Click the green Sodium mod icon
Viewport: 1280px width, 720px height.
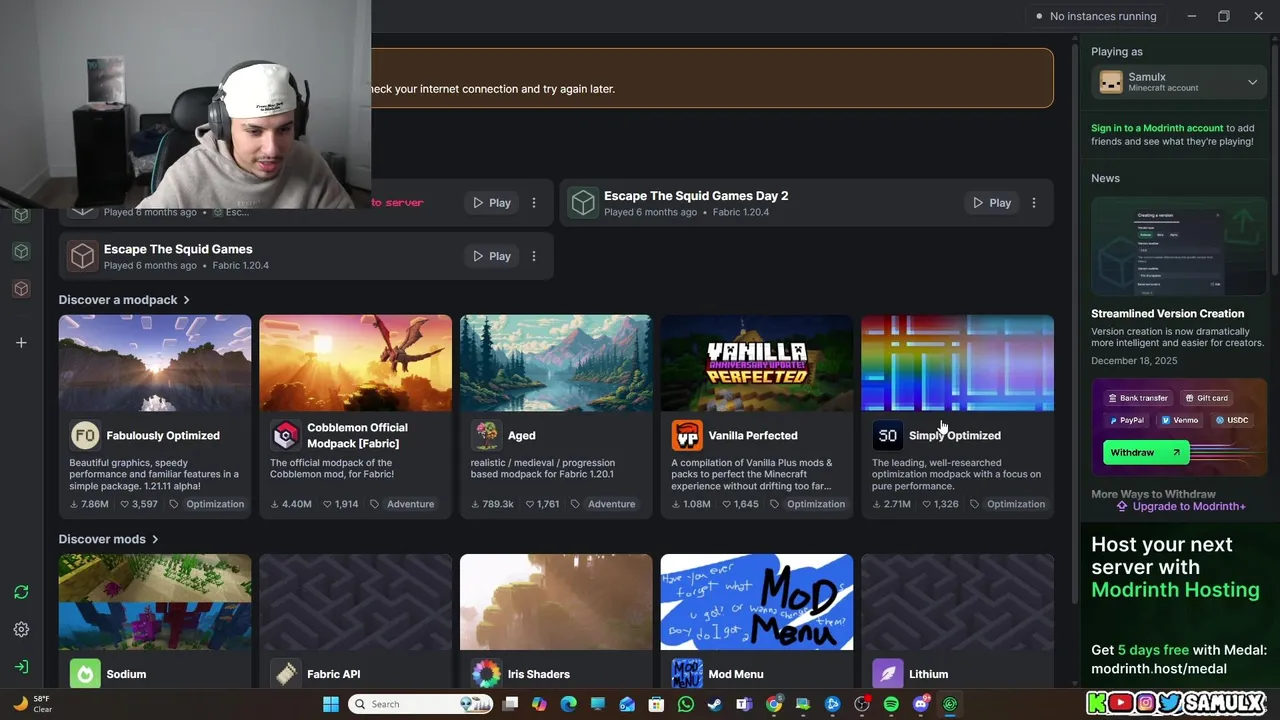pos(85,674)
